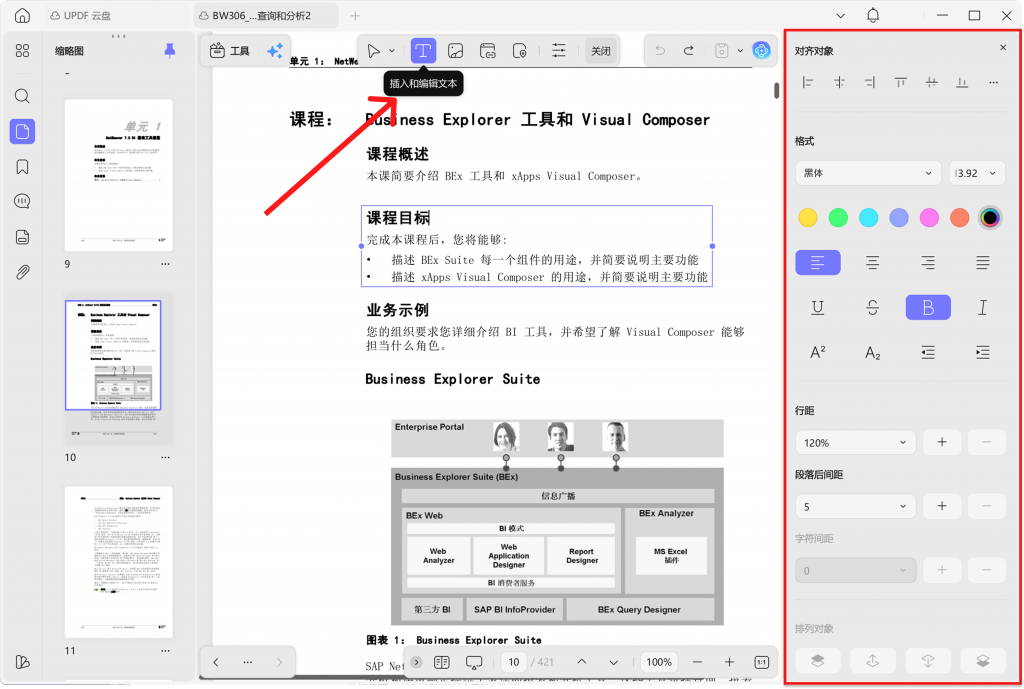Go to the next page arrow
Screen dimensions: 1024x689
[613, 662]
